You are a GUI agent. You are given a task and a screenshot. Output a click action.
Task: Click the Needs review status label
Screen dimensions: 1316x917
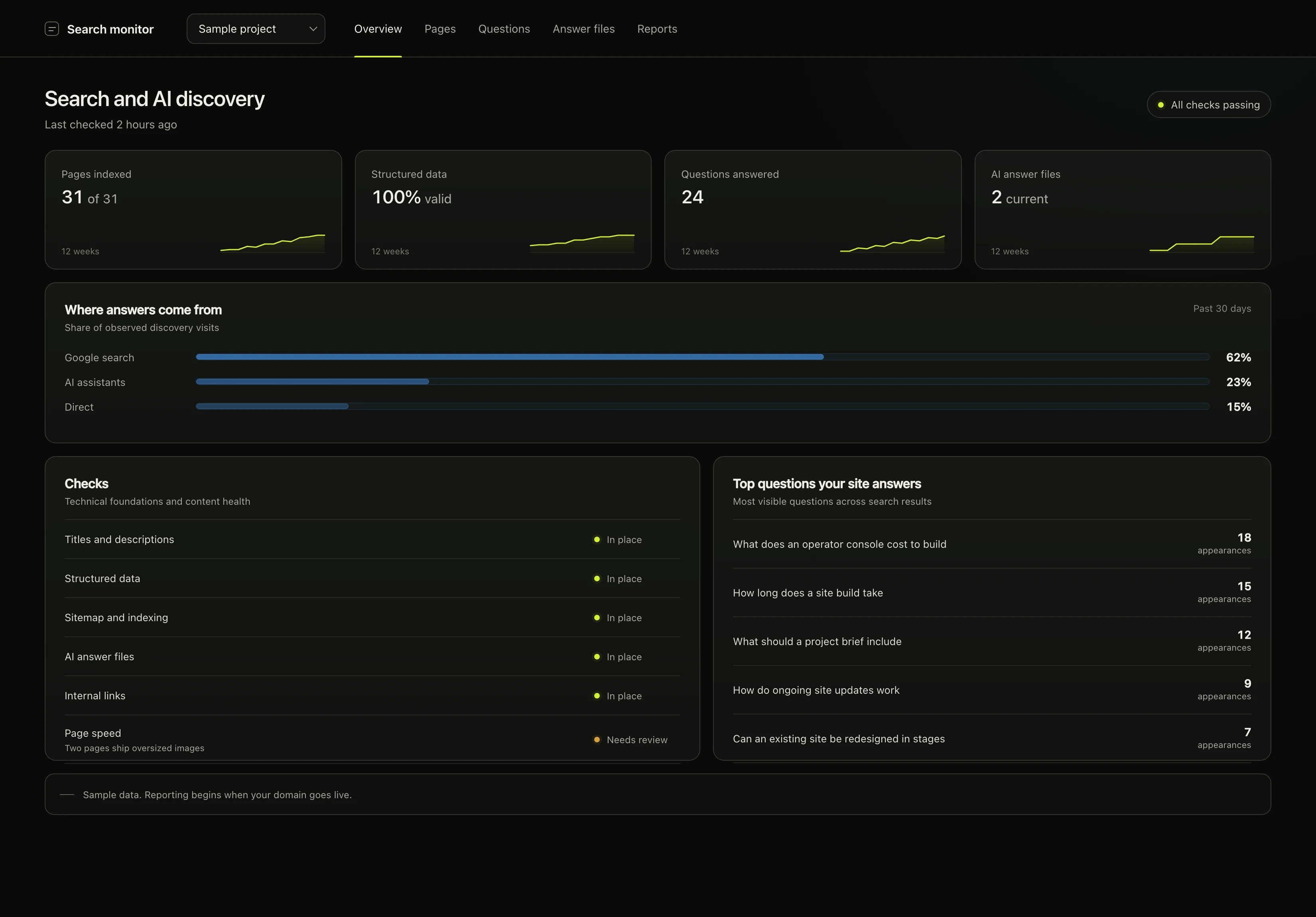tap(637, 739)
